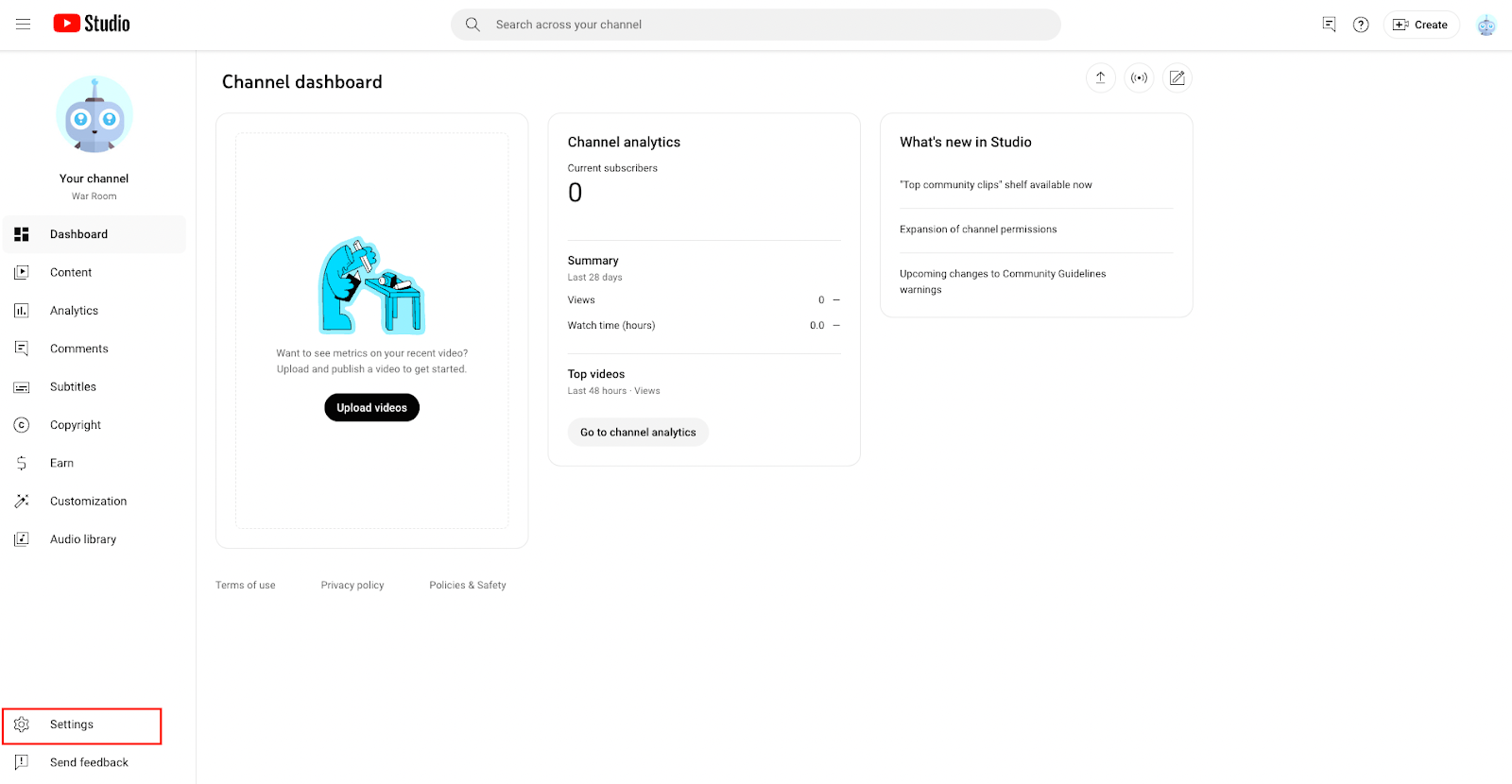Open the comments notification icon in header
The image size is (1512, 784).
[1329, 25]
